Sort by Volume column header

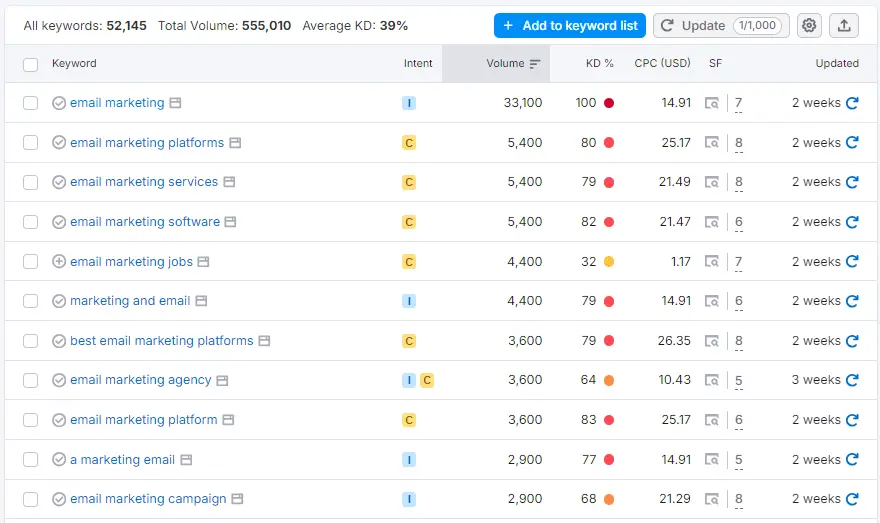[x=506, y=64]
